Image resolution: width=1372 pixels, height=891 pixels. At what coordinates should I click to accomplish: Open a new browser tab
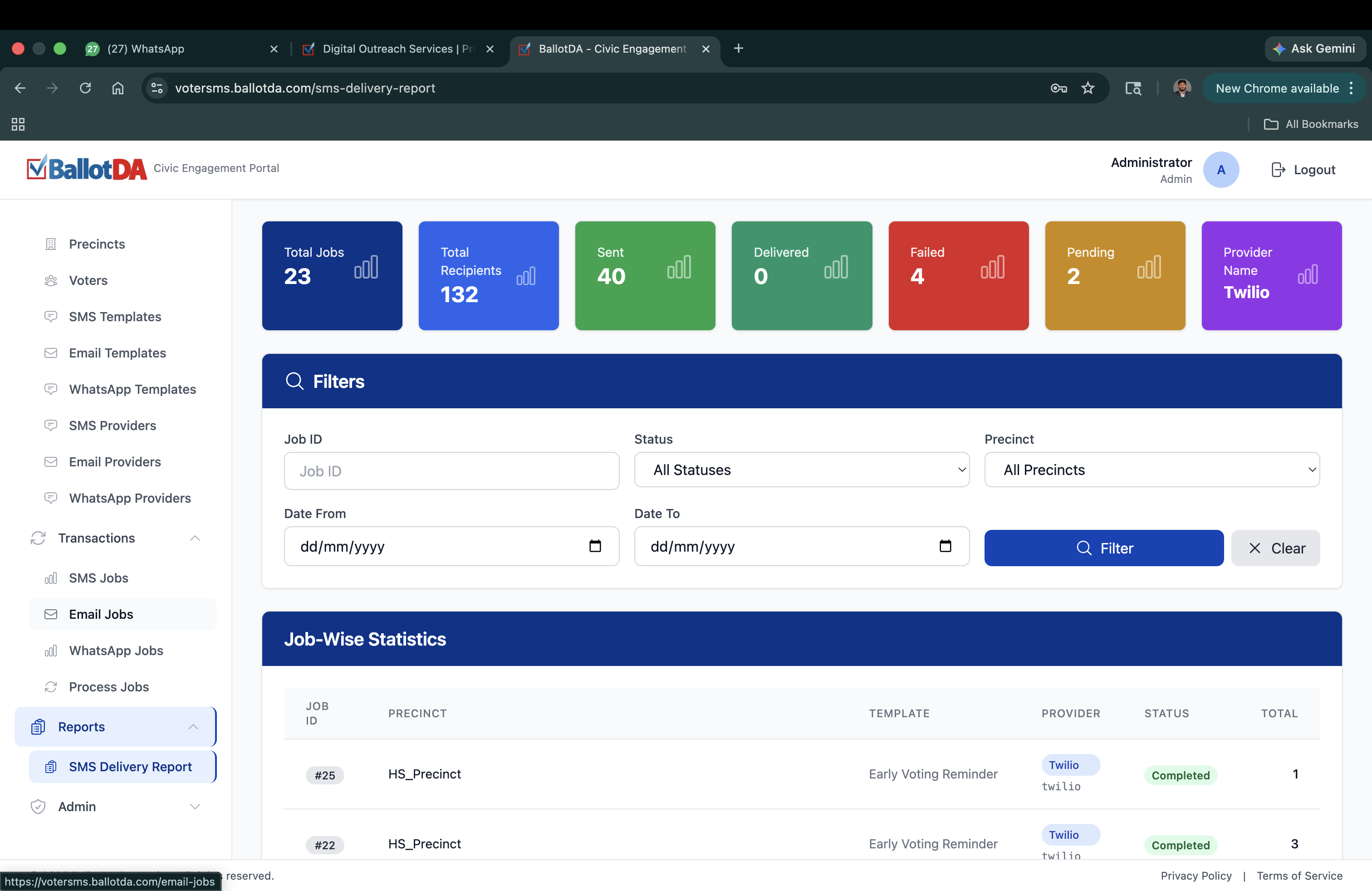739,49
